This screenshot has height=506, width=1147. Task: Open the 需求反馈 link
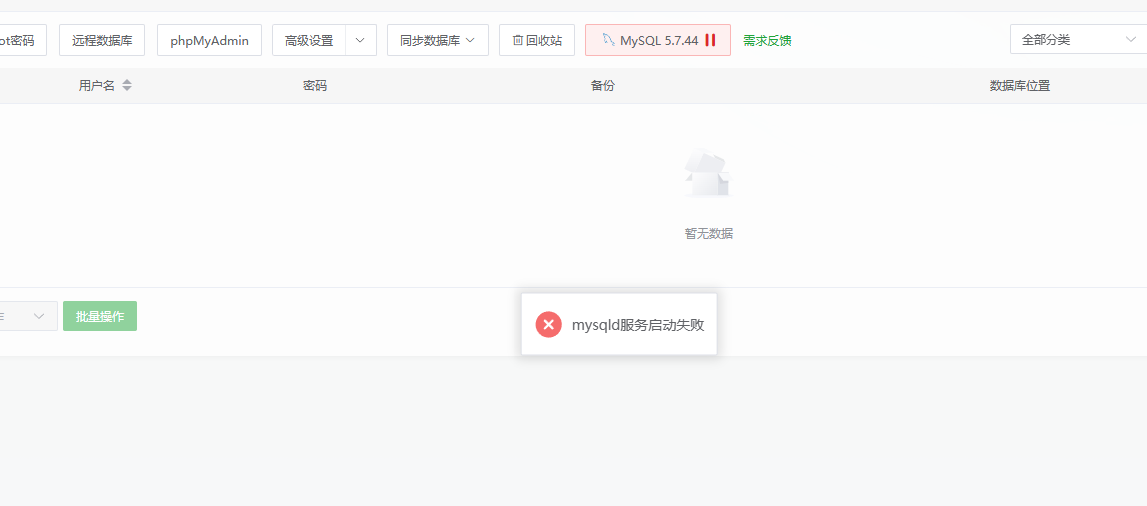[x=767, y=40]
